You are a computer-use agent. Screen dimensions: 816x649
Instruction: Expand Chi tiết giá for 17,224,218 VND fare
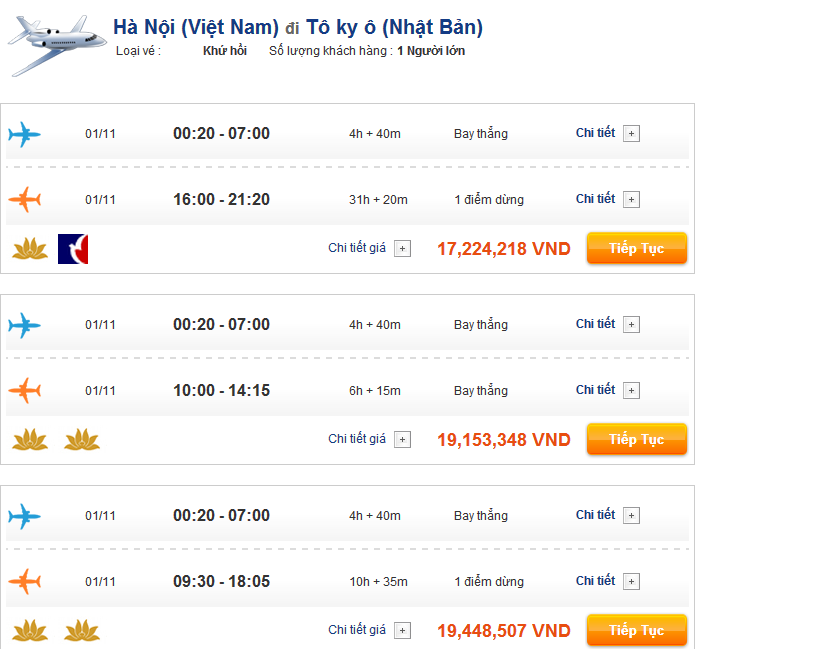pos(402,249)
